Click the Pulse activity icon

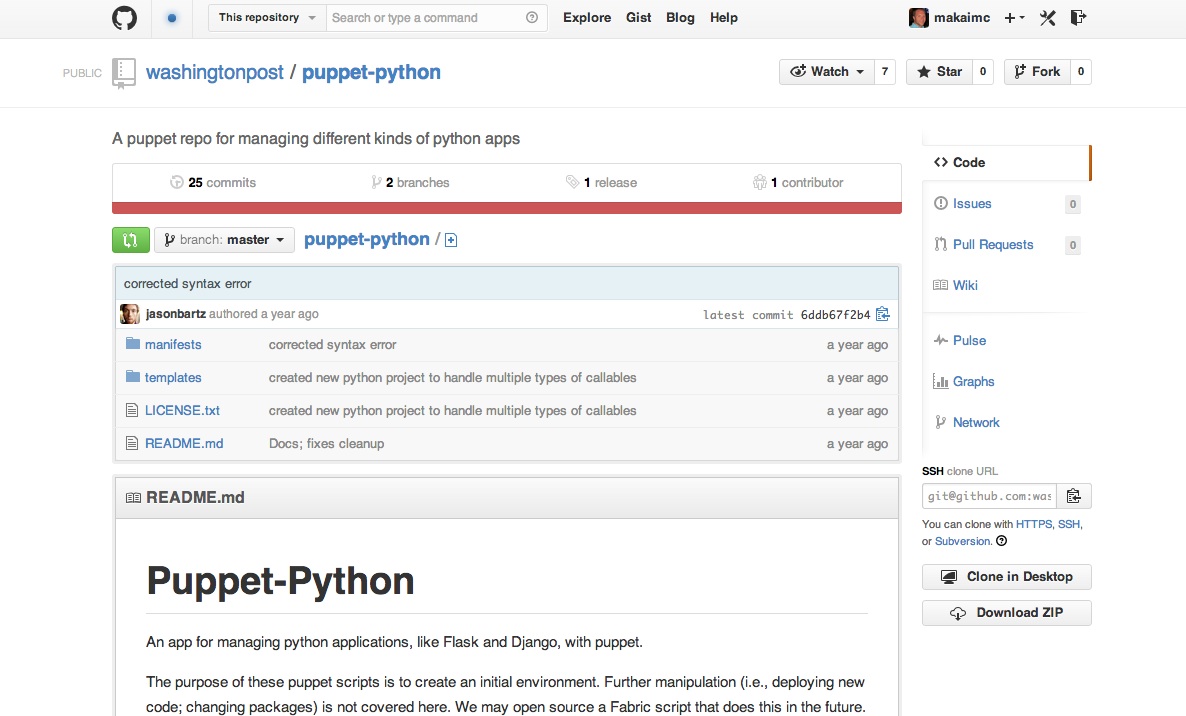click(940, 340)
